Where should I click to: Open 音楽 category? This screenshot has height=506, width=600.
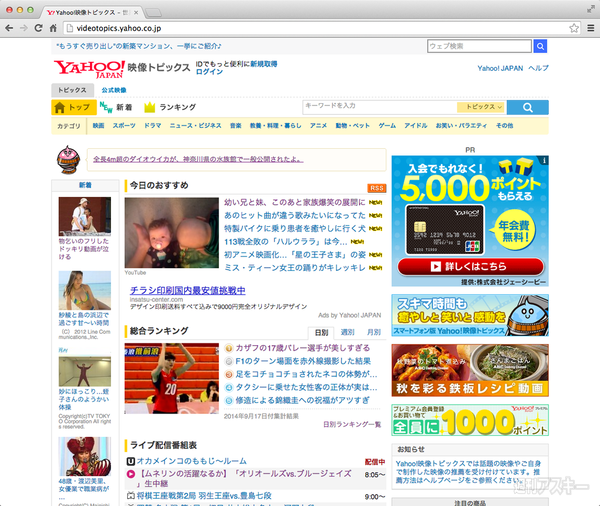pyautogui.click(x=236, y=126)
